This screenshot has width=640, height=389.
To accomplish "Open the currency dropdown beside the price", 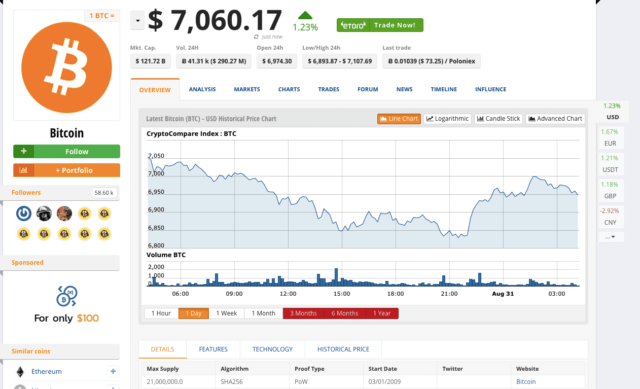I will pos(138,21).
